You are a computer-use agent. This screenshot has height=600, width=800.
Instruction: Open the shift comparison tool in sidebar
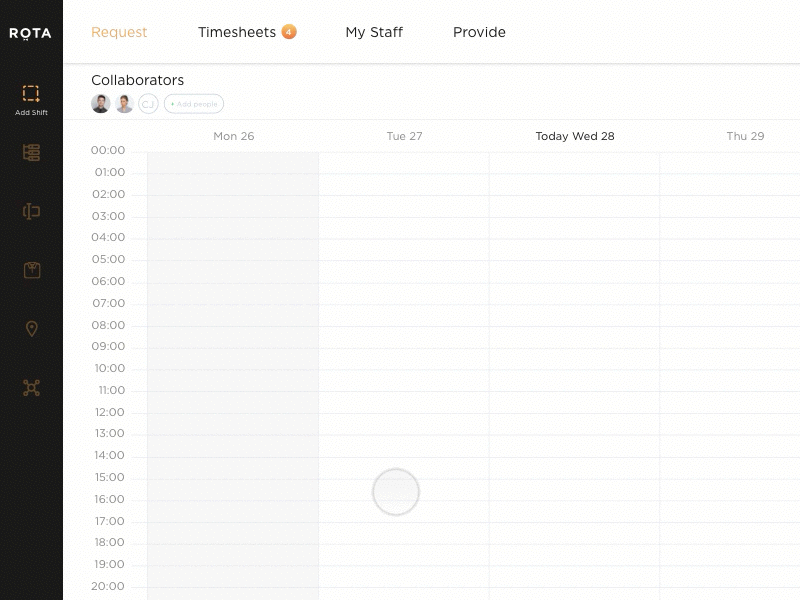click(x=31, y=211)
